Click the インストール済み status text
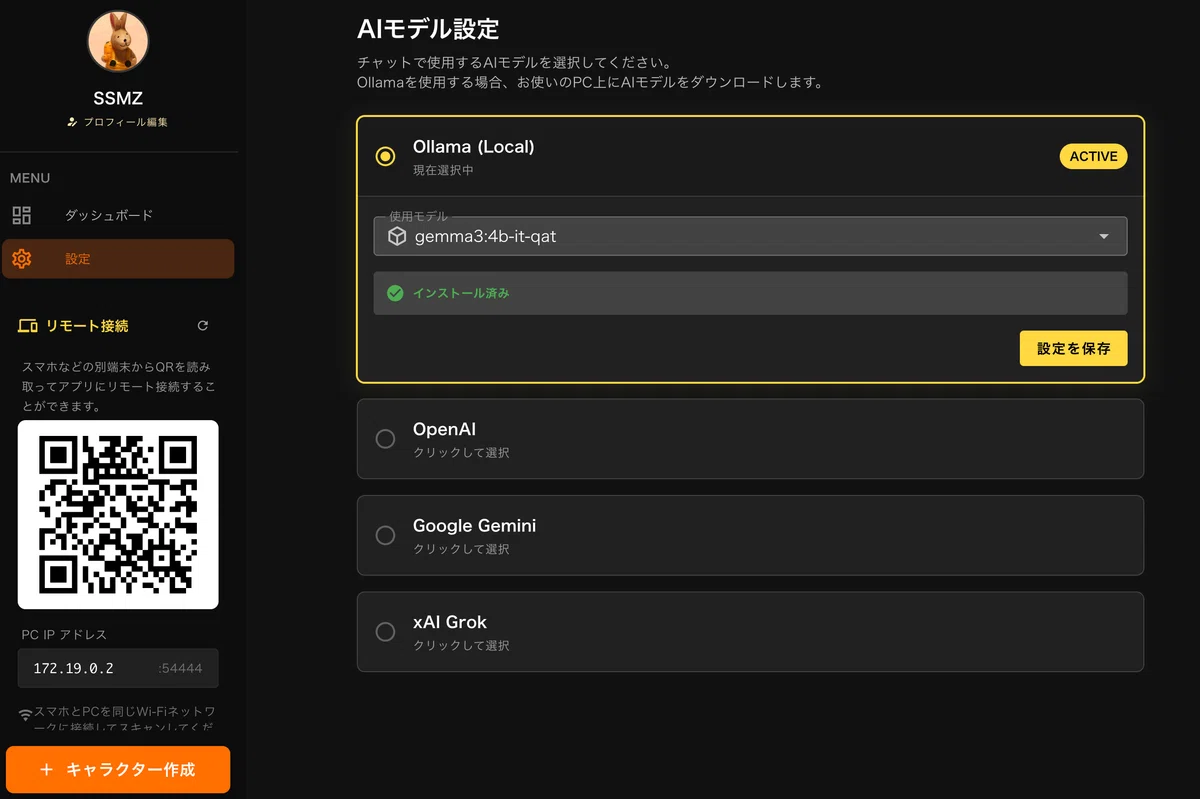This screenshot has width=1200, height=799. pos(461,293)
